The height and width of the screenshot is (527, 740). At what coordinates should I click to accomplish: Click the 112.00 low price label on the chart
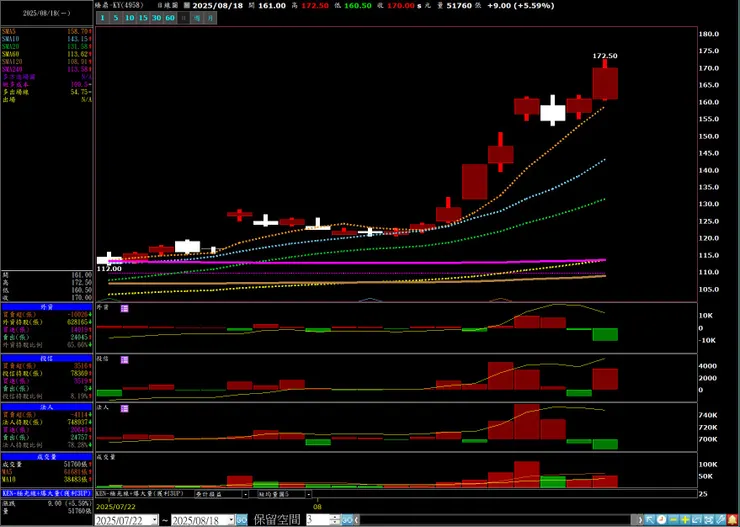(x=109, y=268)
